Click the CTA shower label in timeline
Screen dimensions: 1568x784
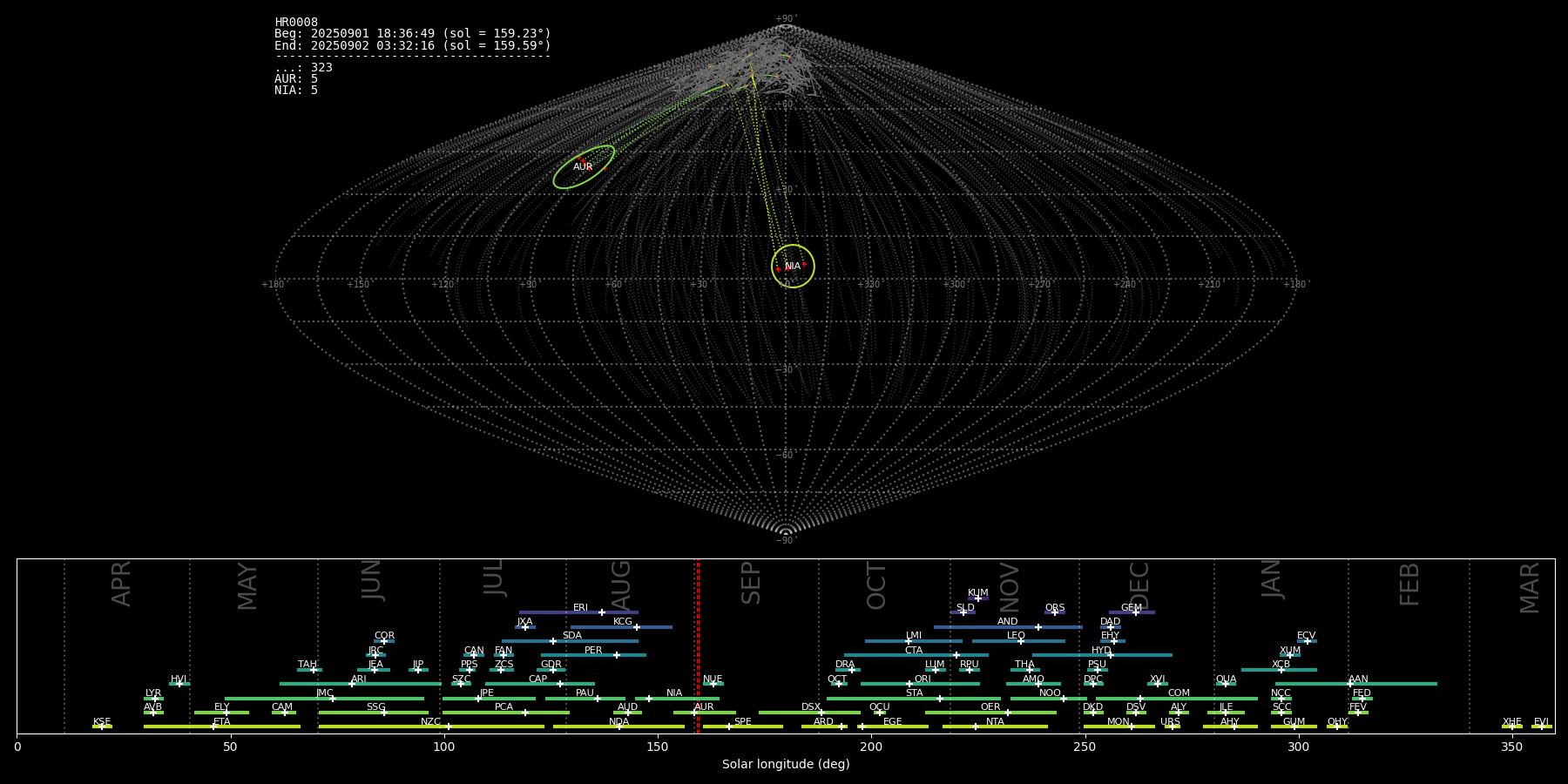coord(914,651)
